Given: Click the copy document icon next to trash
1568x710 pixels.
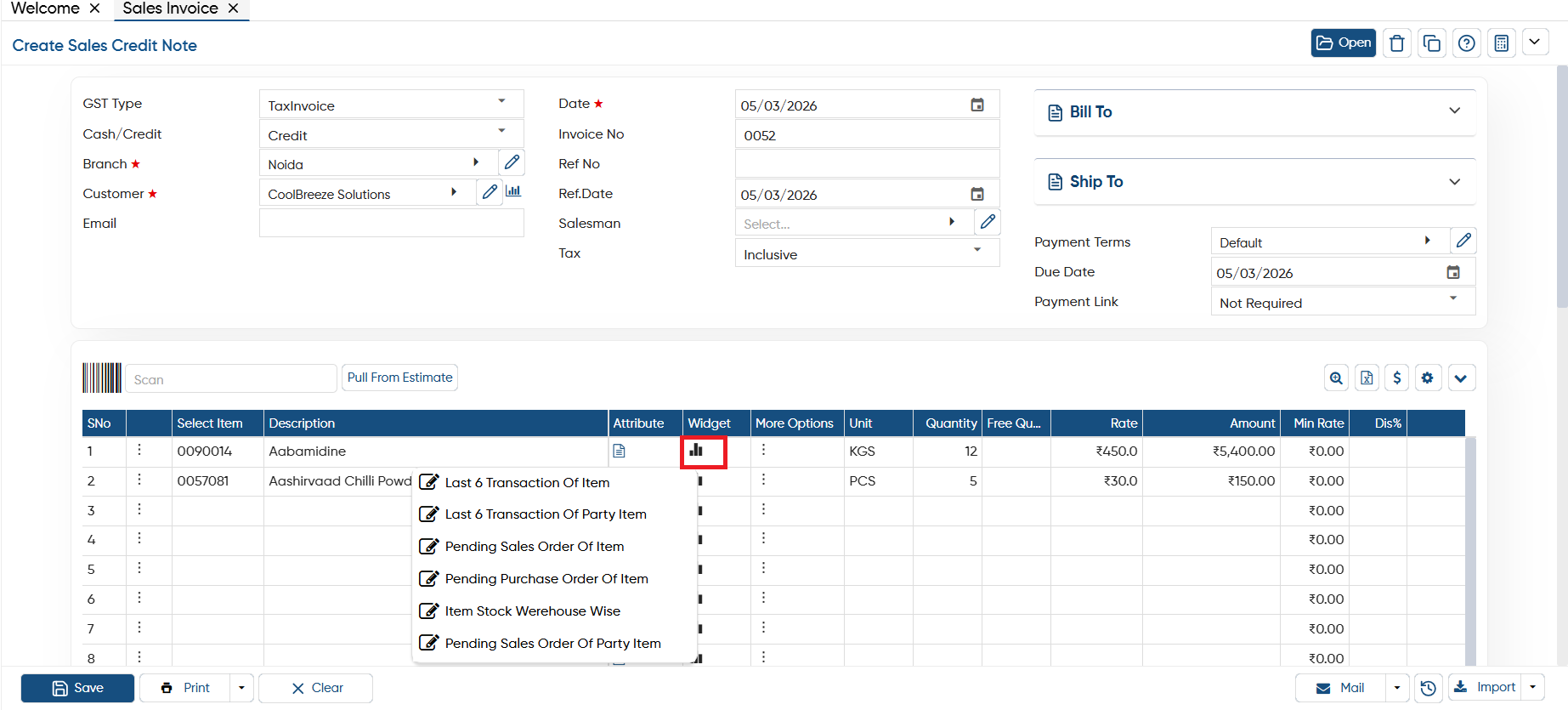Looking at the screenshot, I should tap(1432, 43).
